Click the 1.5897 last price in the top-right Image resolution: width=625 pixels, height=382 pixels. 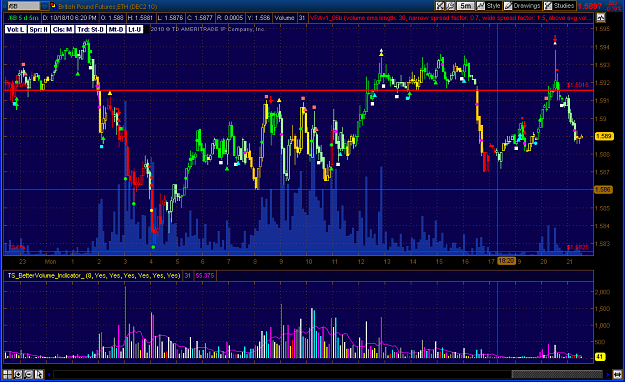(590, 6)
